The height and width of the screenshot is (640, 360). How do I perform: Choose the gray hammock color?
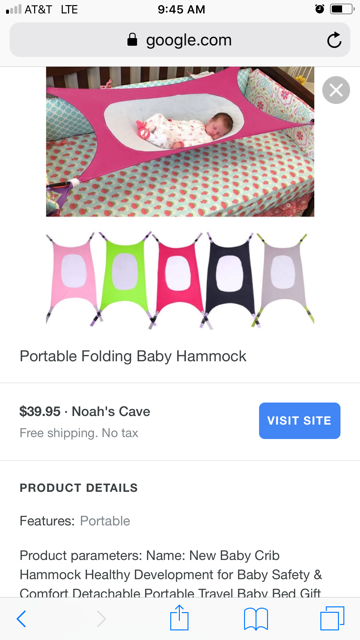click(x=284, y=279)
